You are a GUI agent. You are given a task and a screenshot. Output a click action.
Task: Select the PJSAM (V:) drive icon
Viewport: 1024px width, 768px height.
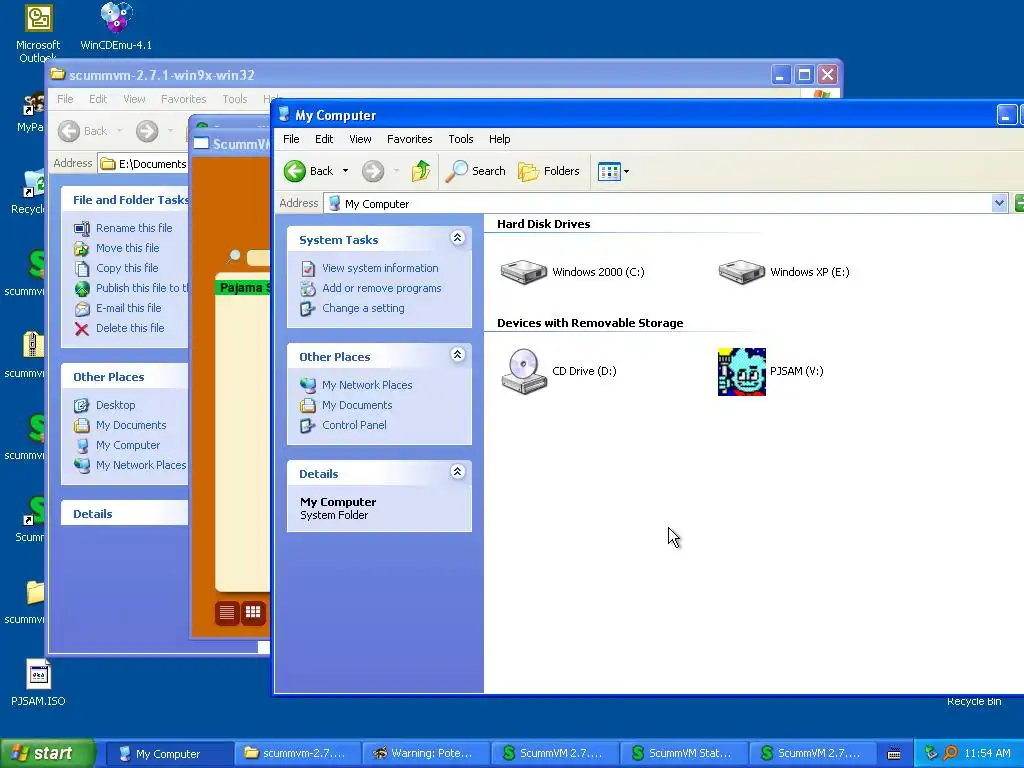point(741,372)
